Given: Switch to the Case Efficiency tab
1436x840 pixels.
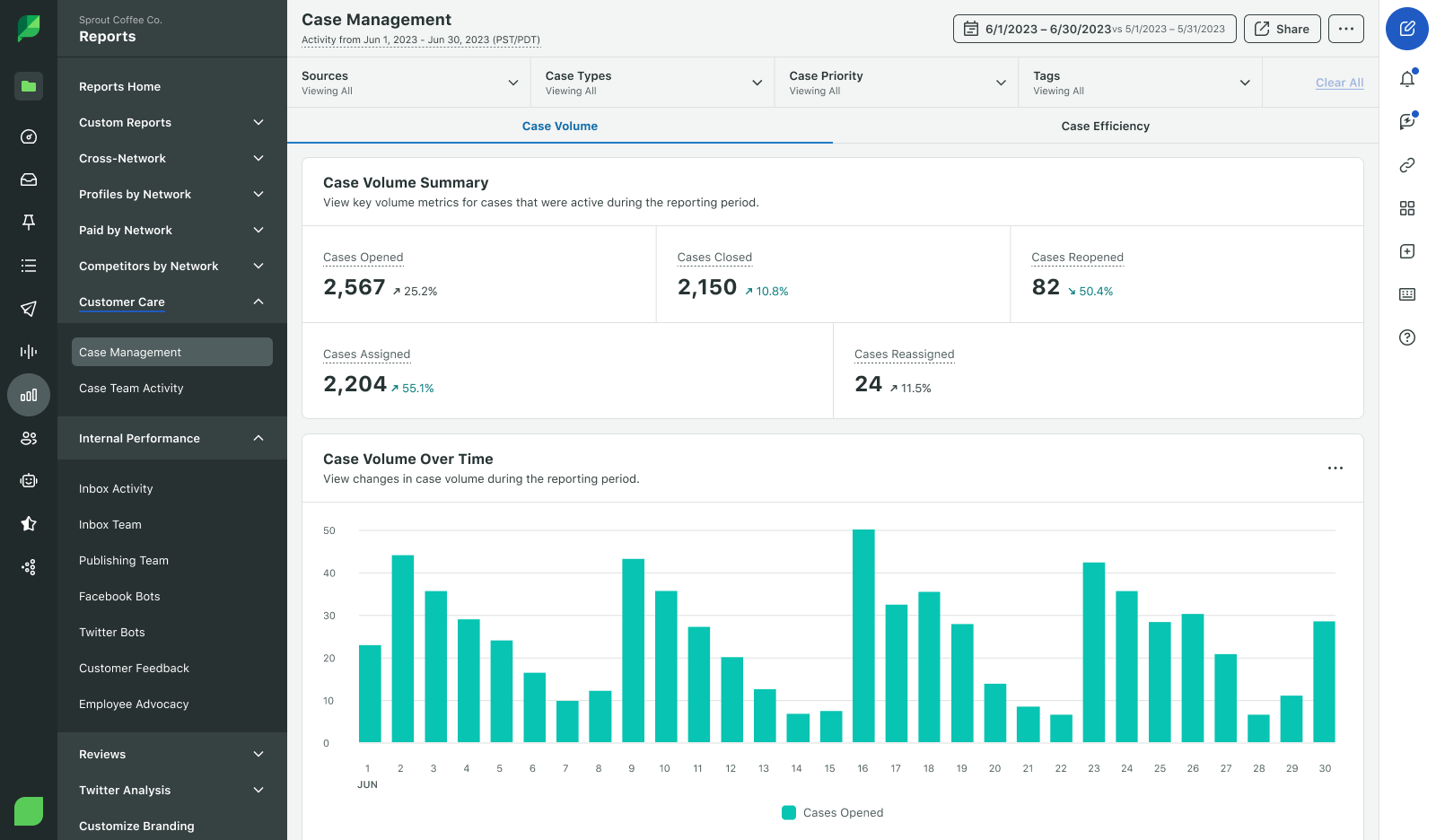Looking at the screenshot, I should 1106,126.
